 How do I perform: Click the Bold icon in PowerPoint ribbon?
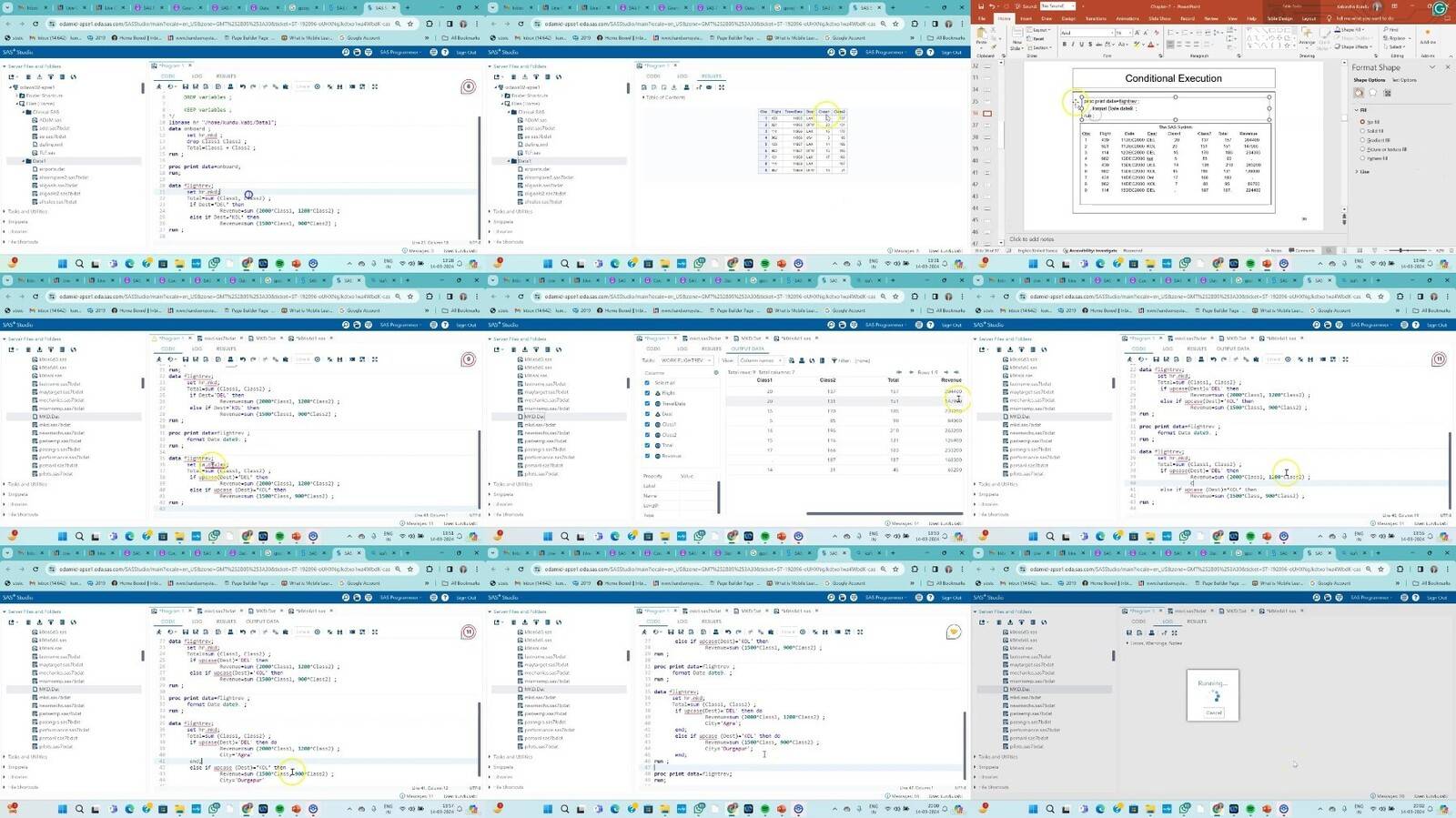tap(1065, 44)
